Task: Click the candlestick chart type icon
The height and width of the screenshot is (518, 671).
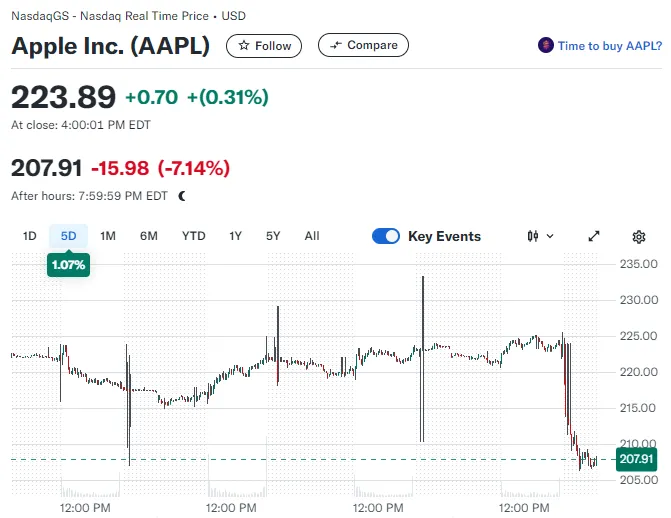Action: tap(533, 237)
